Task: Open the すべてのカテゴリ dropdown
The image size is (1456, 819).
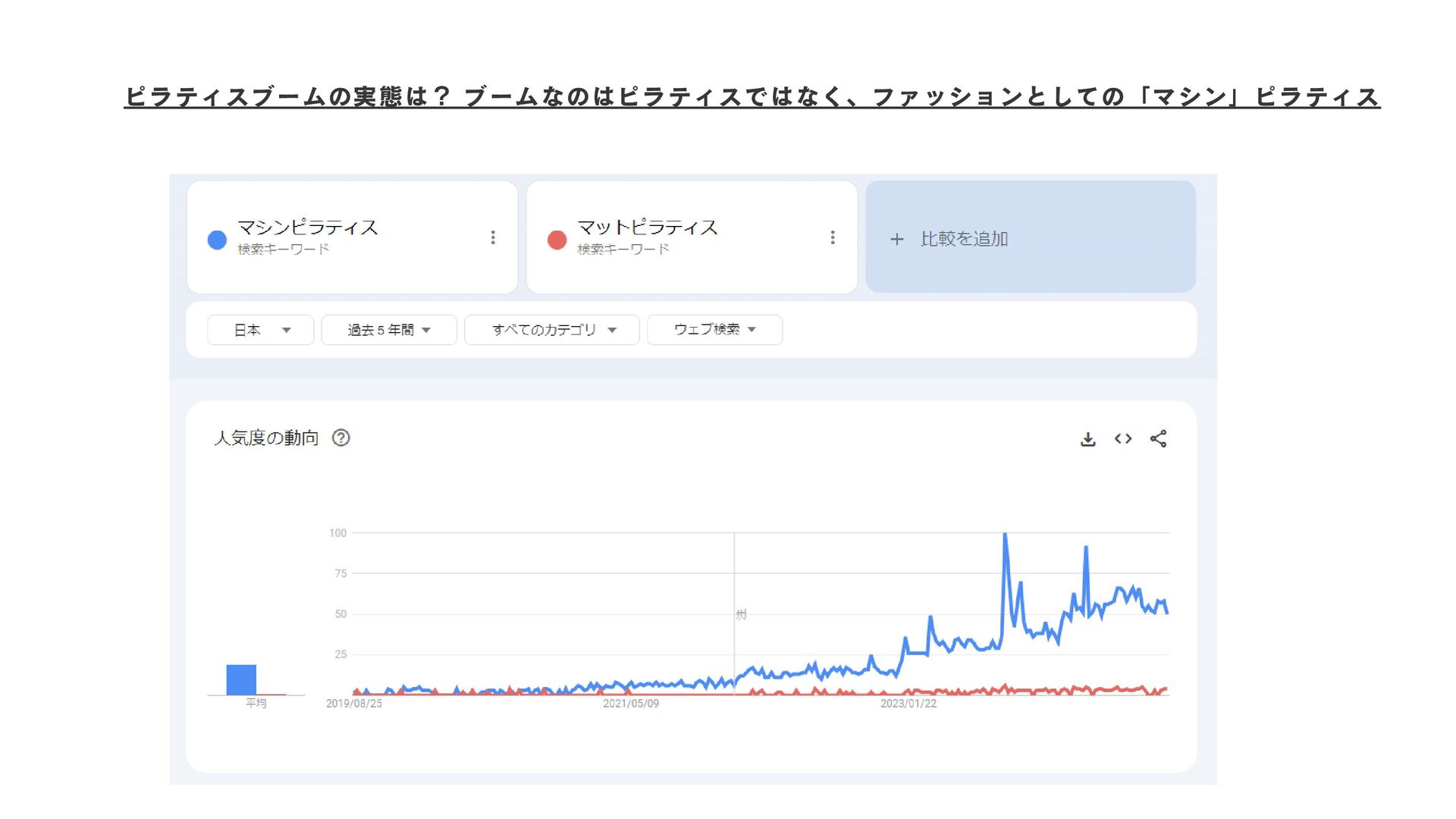Action: 552,330
